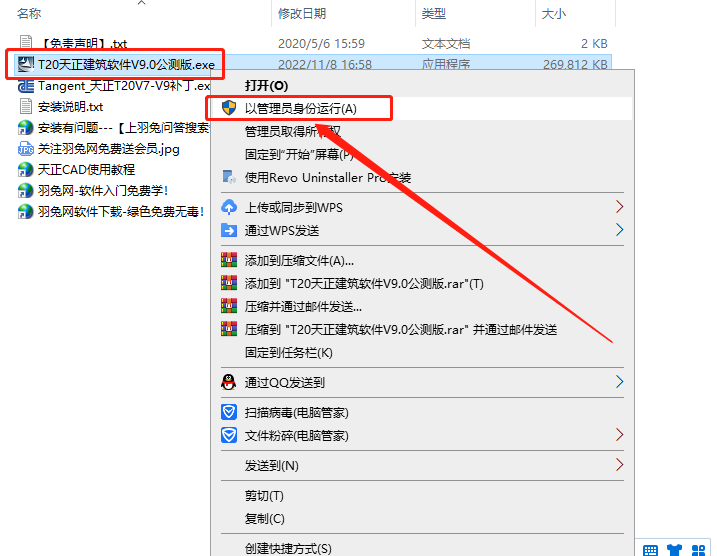Screen dimensions: 717x556
Task: Expand the 通过WPS发送 submenu arrow
Action: (619, 230)
